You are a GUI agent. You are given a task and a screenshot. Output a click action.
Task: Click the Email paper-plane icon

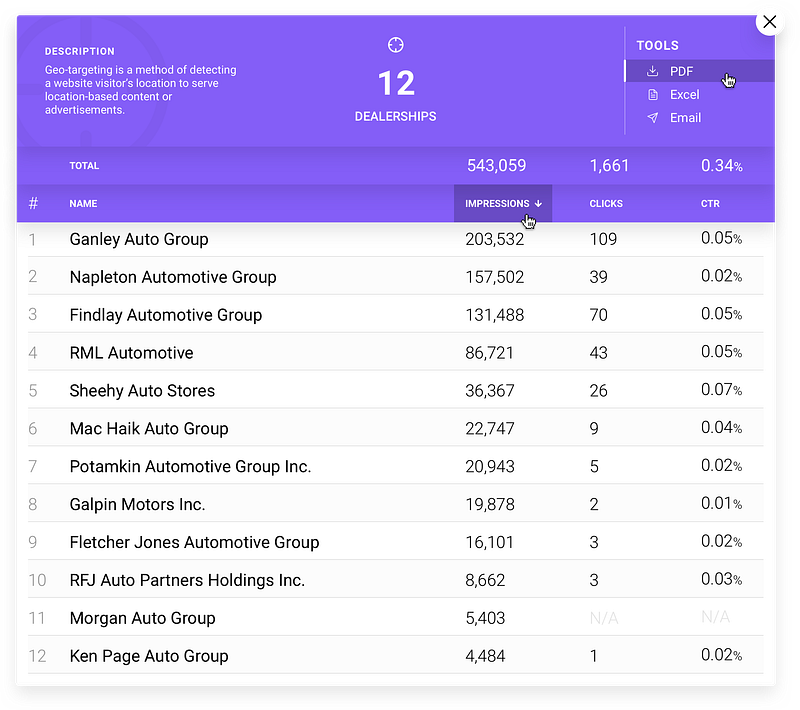652,118
